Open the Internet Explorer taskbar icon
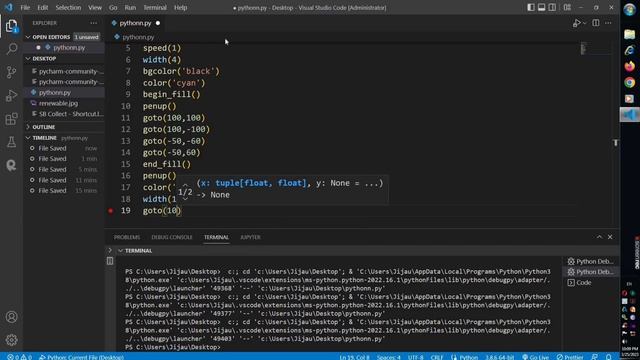Screen dimensions: 640x360 (629, 50)
